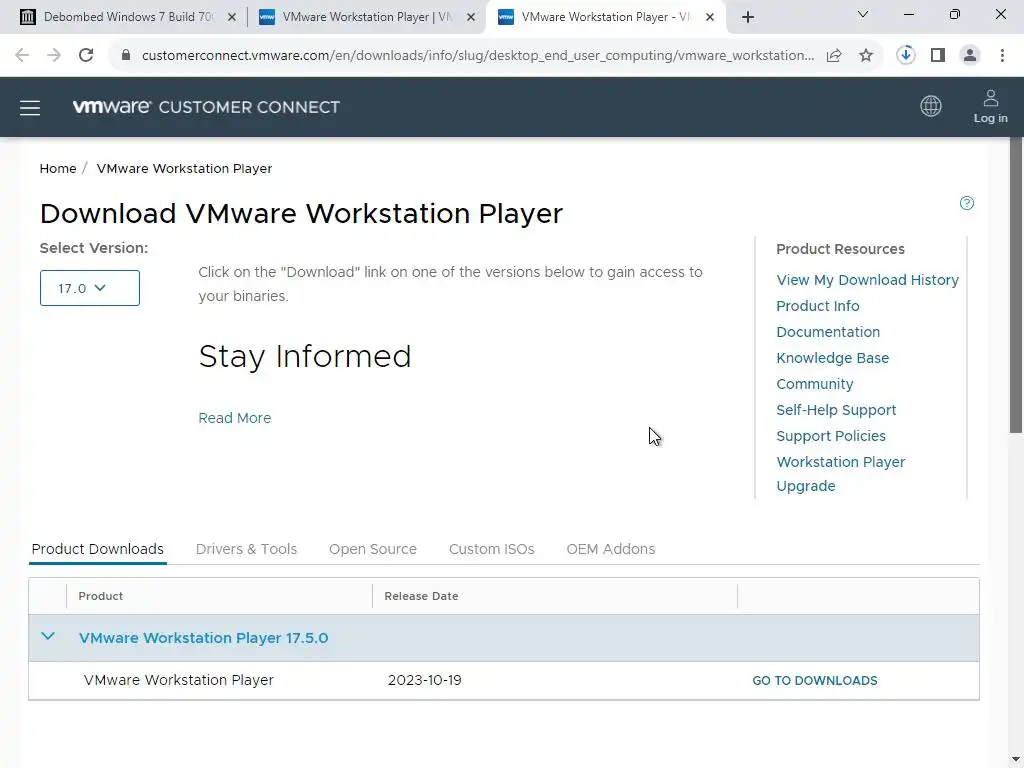Open View My Download History

867,280
